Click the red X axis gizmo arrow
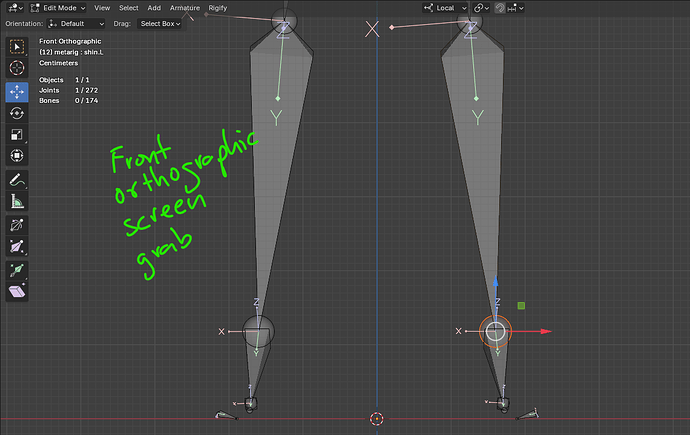Screen dimensions: 690x435 [546, 331]
